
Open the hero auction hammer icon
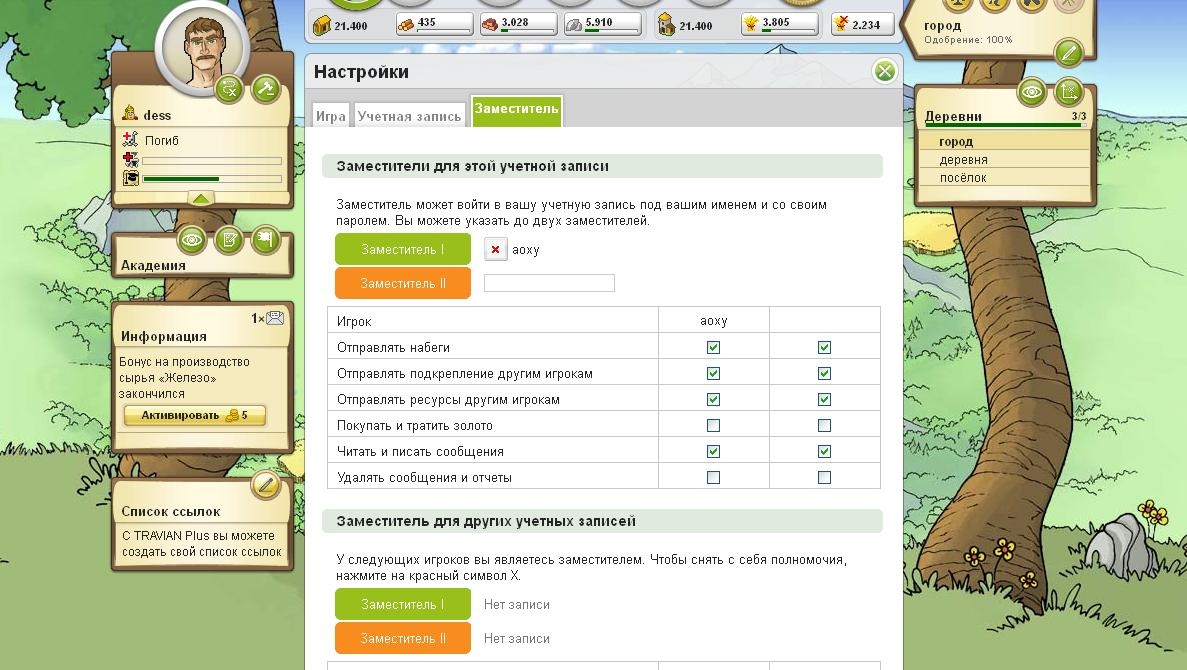265,89
